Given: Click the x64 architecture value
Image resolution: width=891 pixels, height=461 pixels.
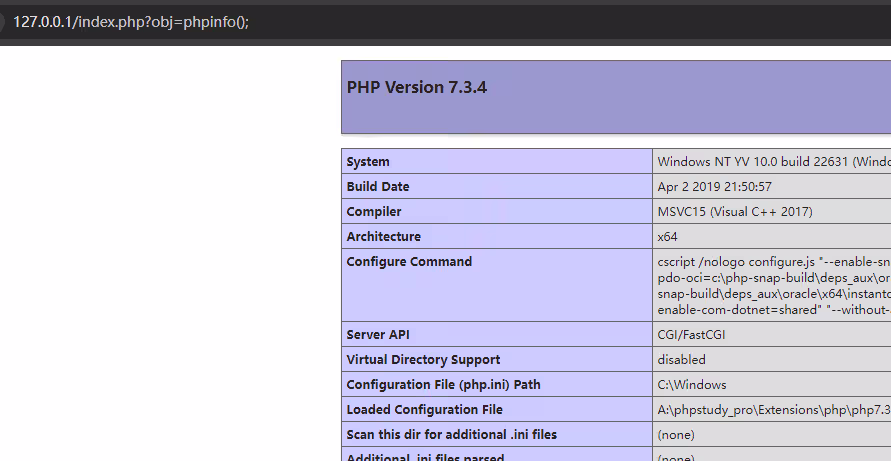Looking at the screenshot, I should (667, 237).
